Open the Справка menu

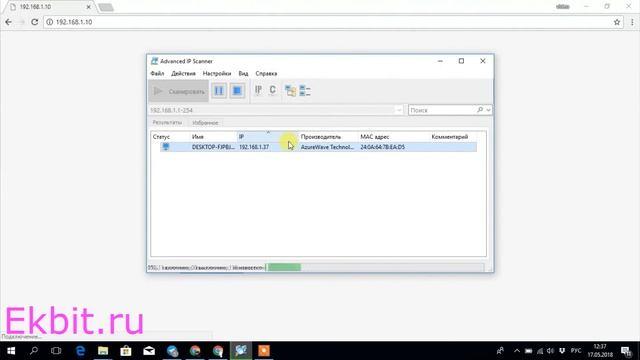(266, 73)
